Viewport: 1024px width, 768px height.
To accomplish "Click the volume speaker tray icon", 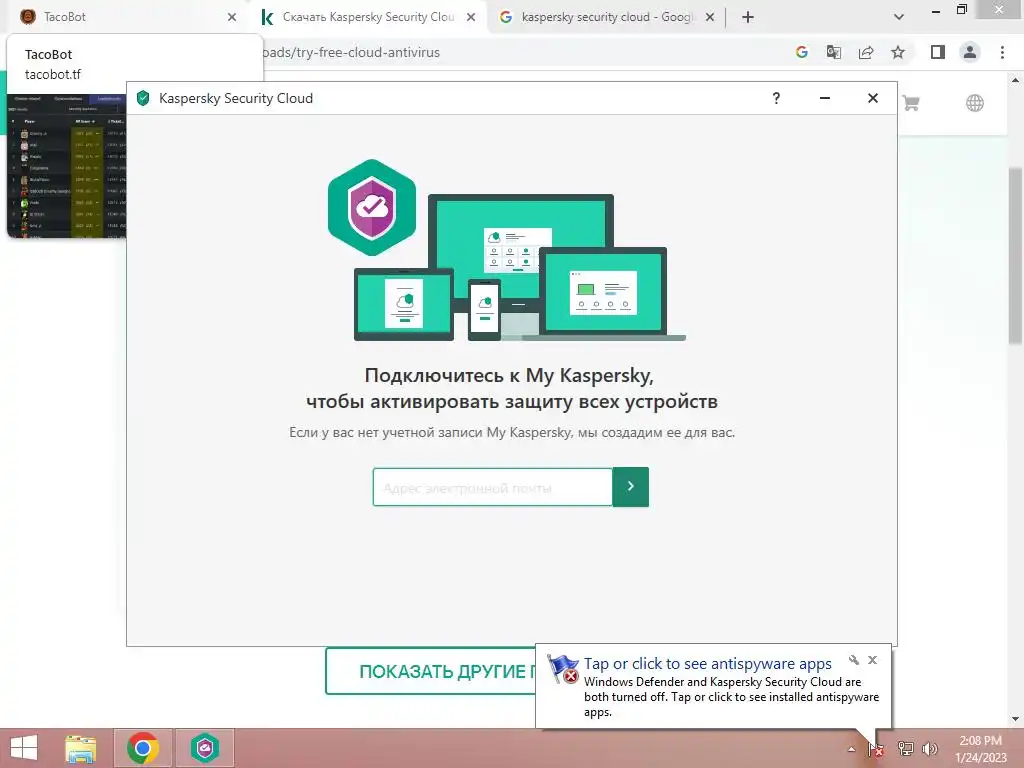I will click(930, 749).
